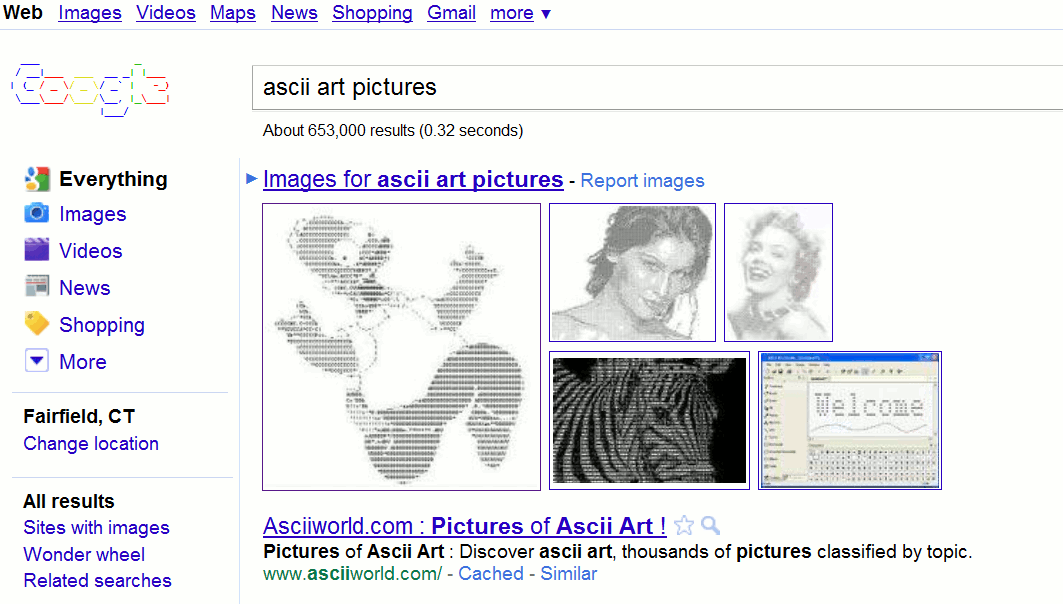Image resolution: width=1063 pixels, height=604 pixels.
Task: Open 'Images for ascii art pictures' link
Action: pos(413,179)
